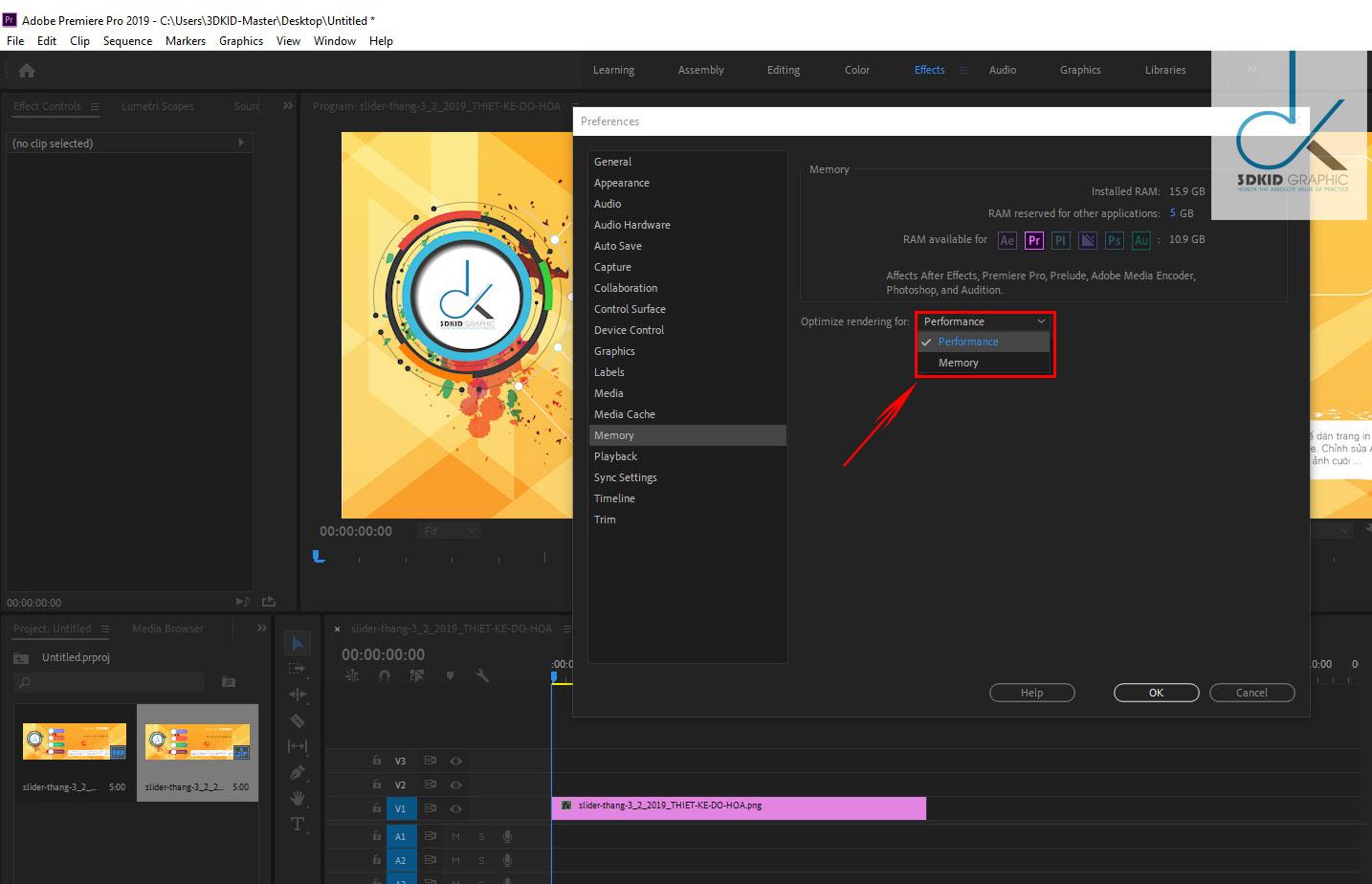The height and width of the screenshot is (884, 1372).
Task: Click Program monitor blue playhead
Action: coord(319,556)
